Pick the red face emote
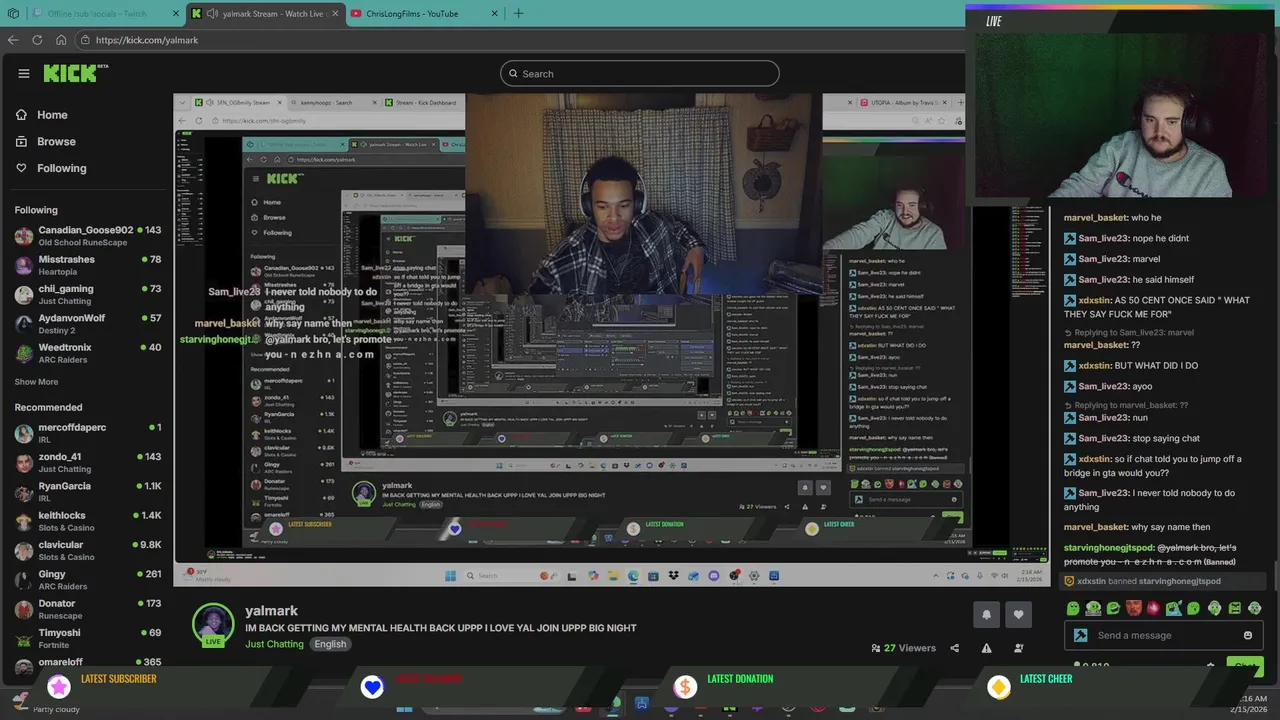 click(1133, 608)
